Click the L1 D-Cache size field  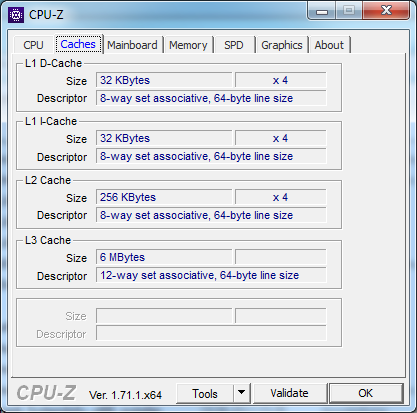click(164, 80)
